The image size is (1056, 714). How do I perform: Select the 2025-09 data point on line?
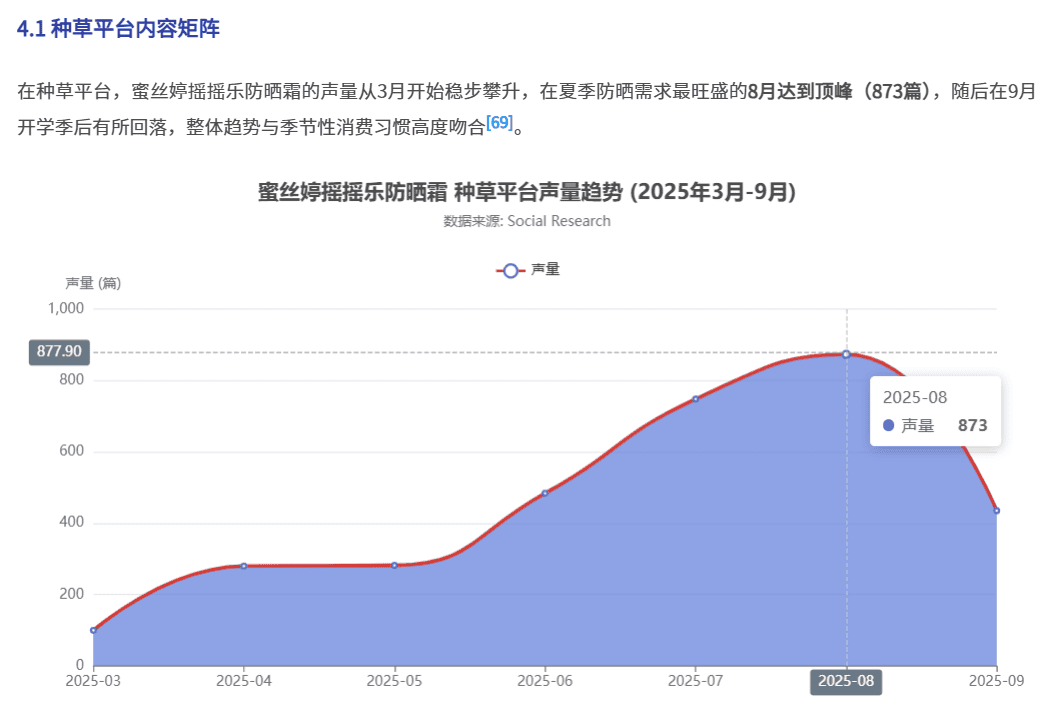coord(997,511)
